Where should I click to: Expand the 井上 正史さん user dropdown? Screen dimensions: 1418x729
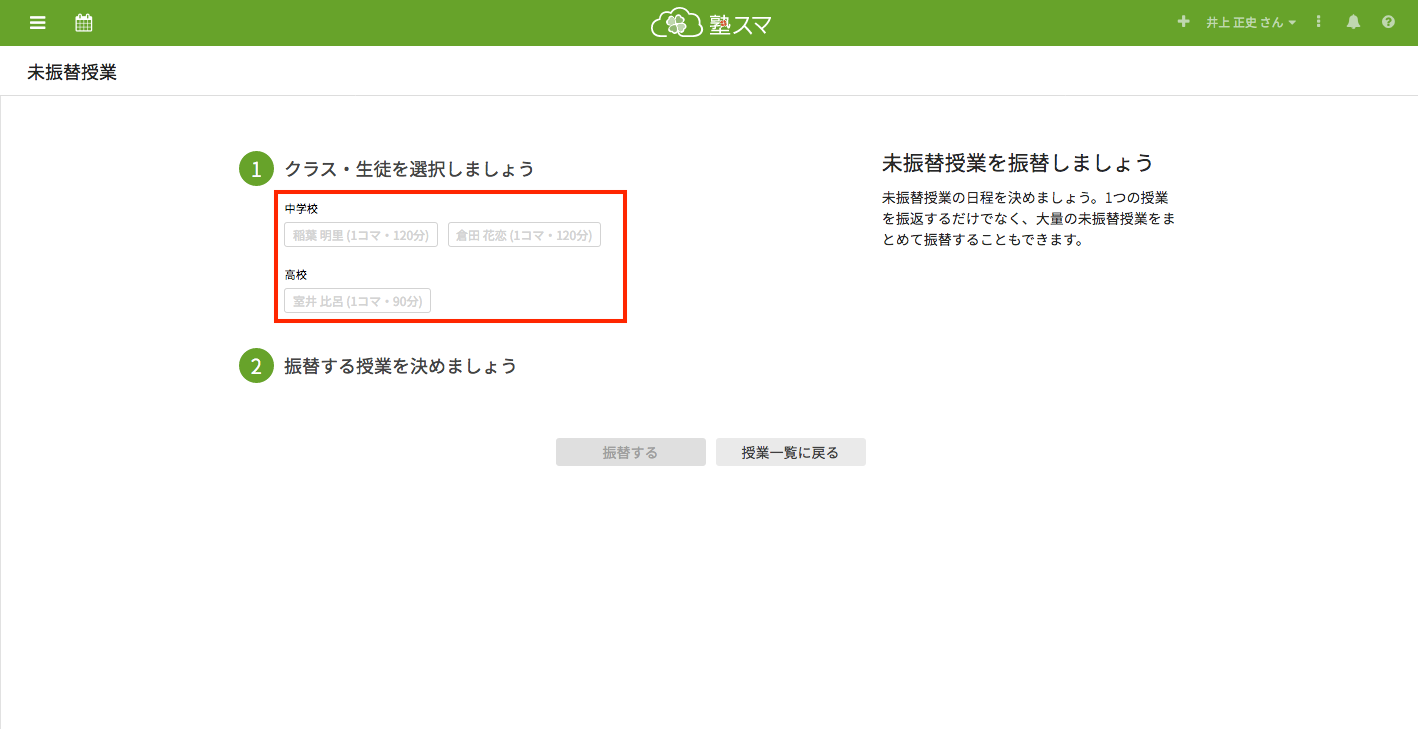1250,22
